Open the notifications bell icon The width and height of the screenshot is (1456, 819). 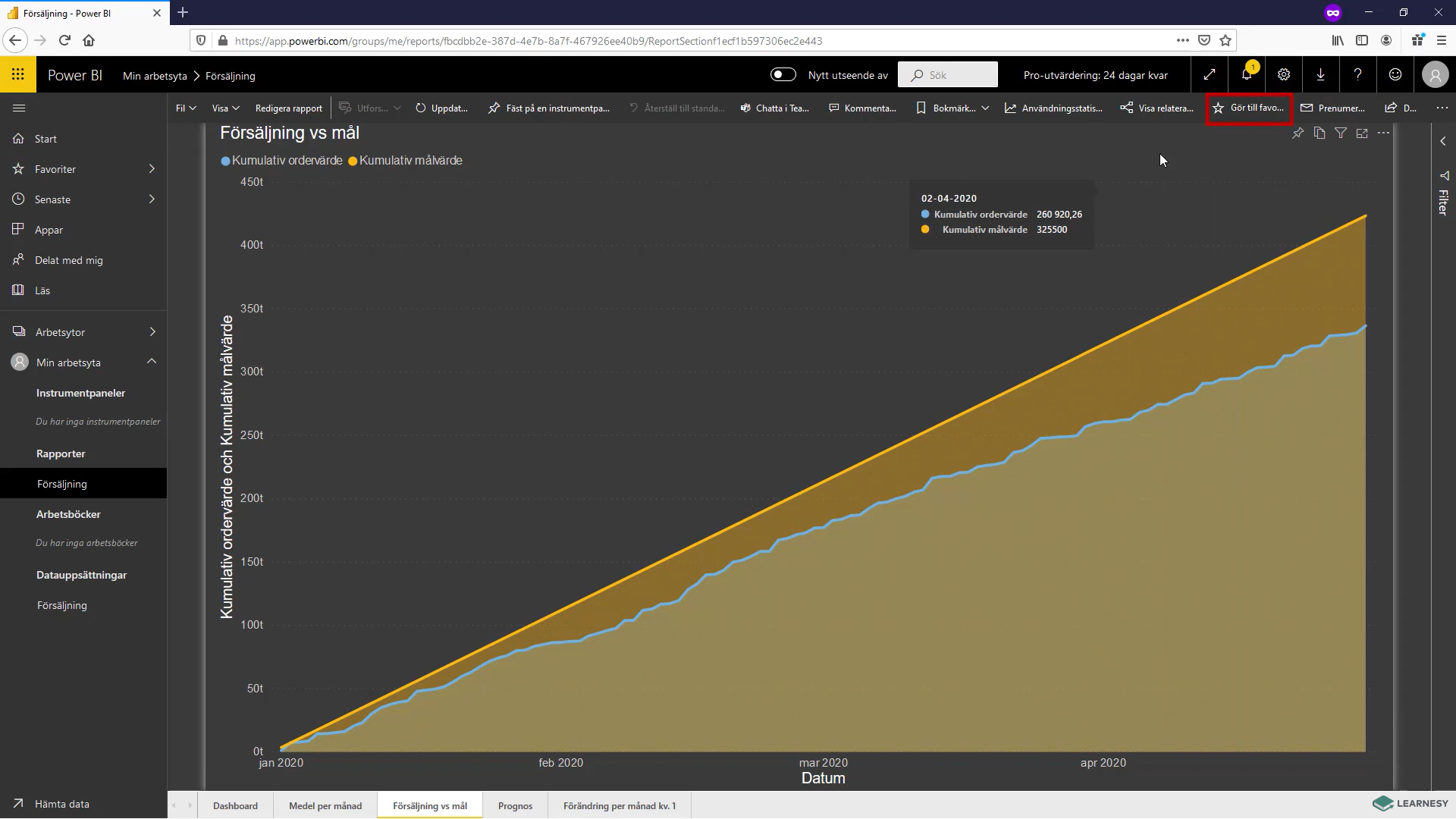(x=1247, y=74)
